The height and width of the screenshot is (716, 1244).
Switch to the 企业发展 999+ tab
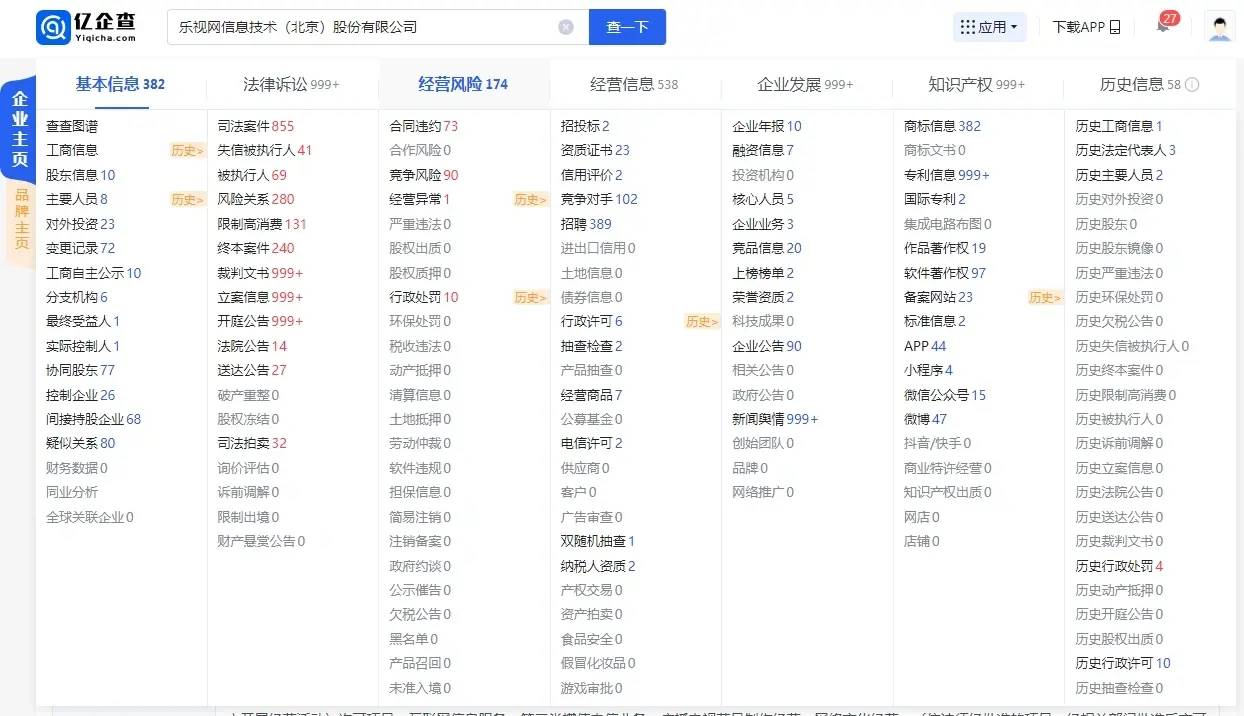[805, 84]
